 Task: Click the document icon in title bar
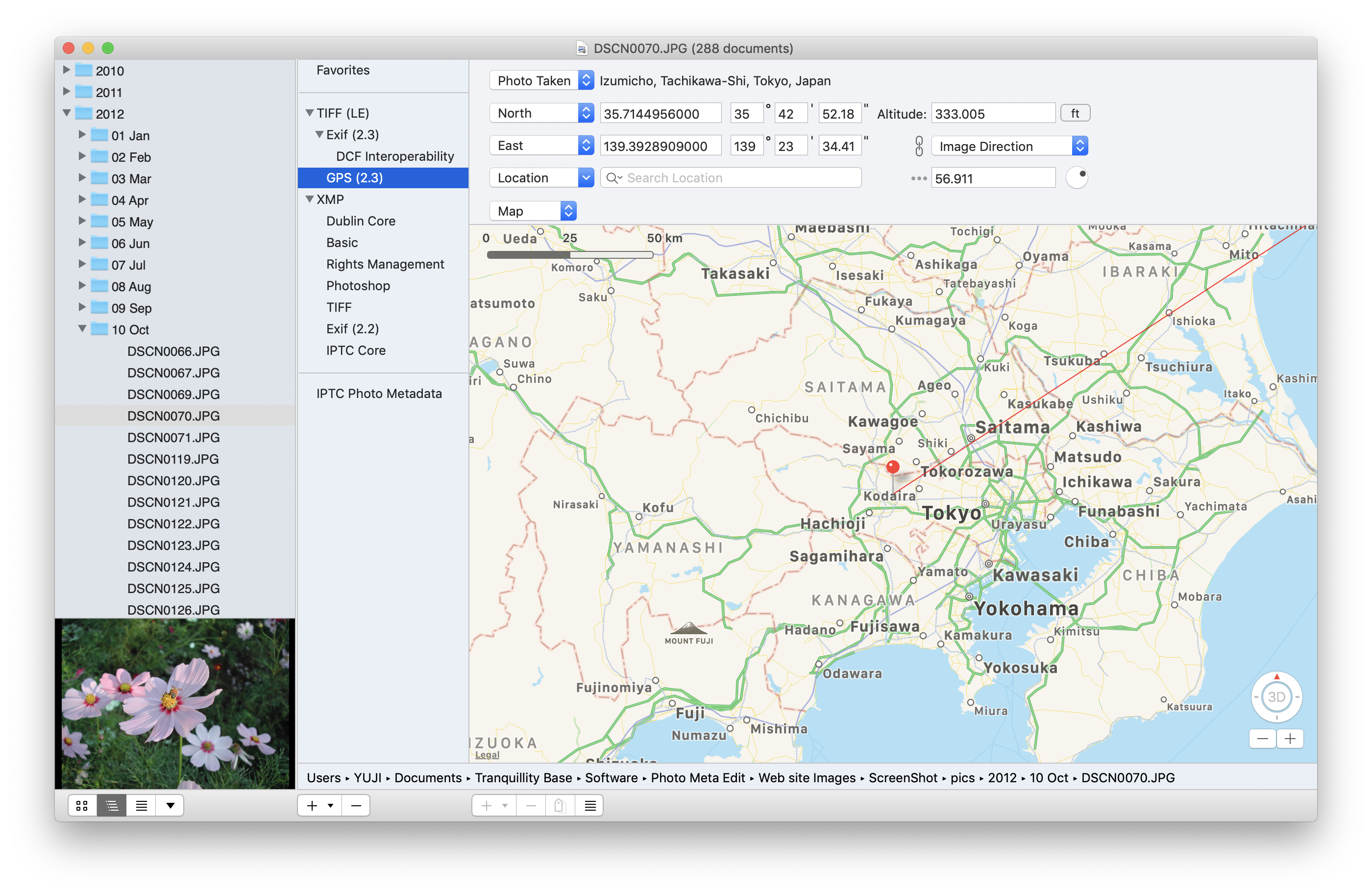[x=582, y=49]
